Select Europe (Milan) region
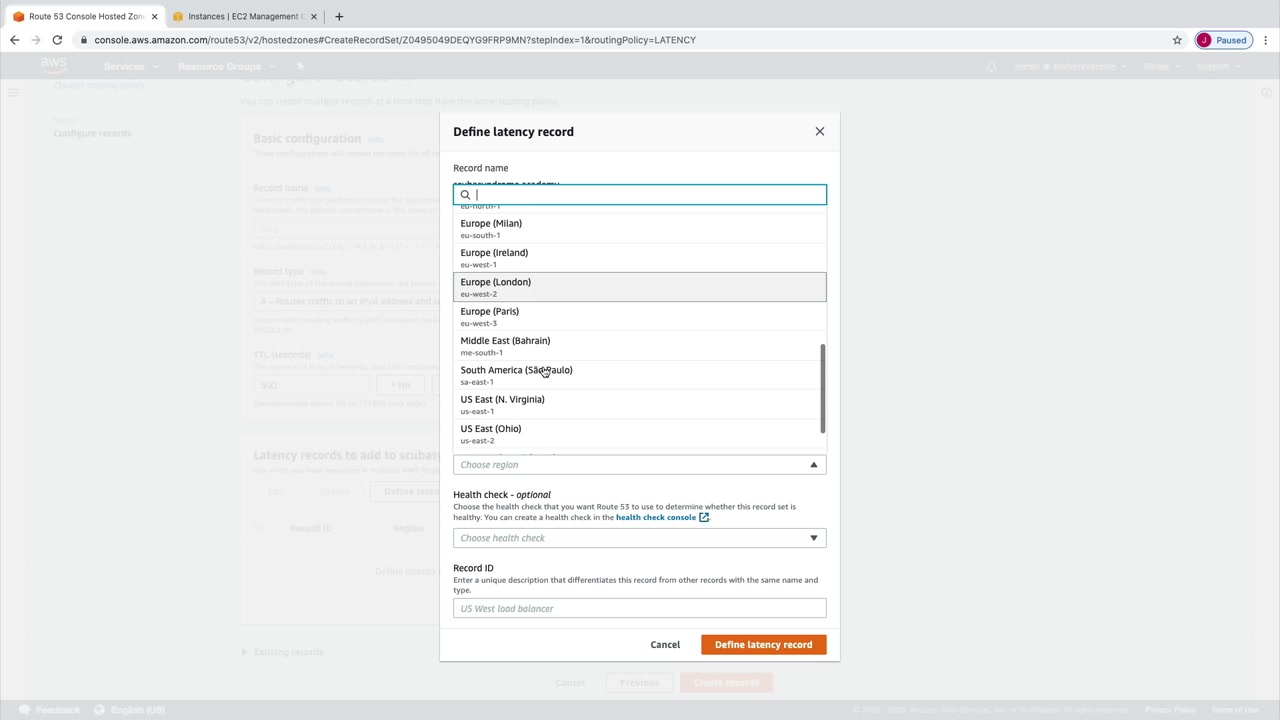The width and height of the screenshot is (1280, 720). (x=640, y=229)
